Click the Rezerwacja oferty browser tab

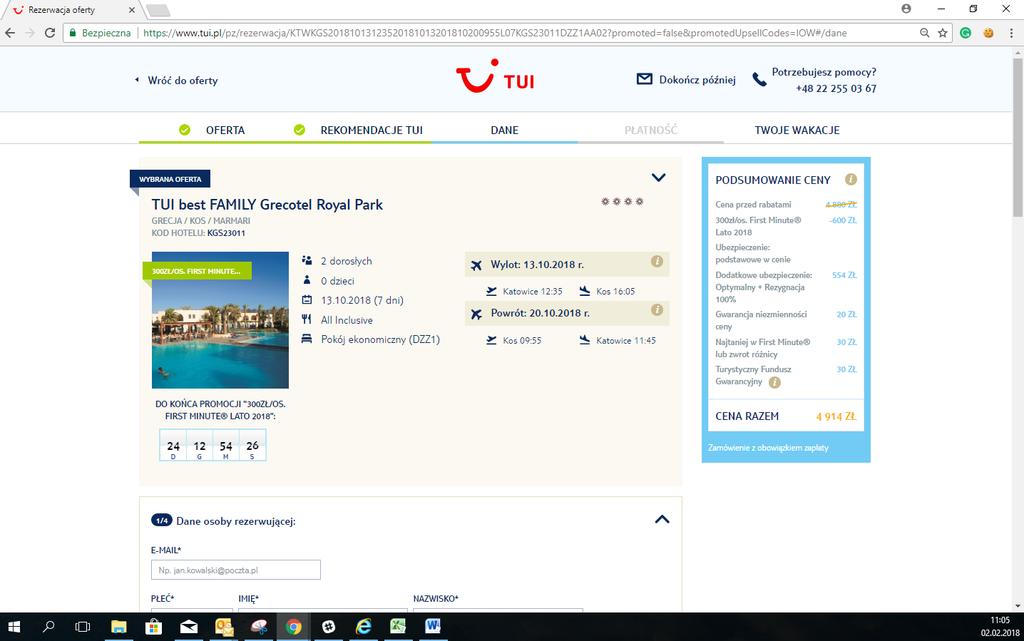tap(71, 10)
